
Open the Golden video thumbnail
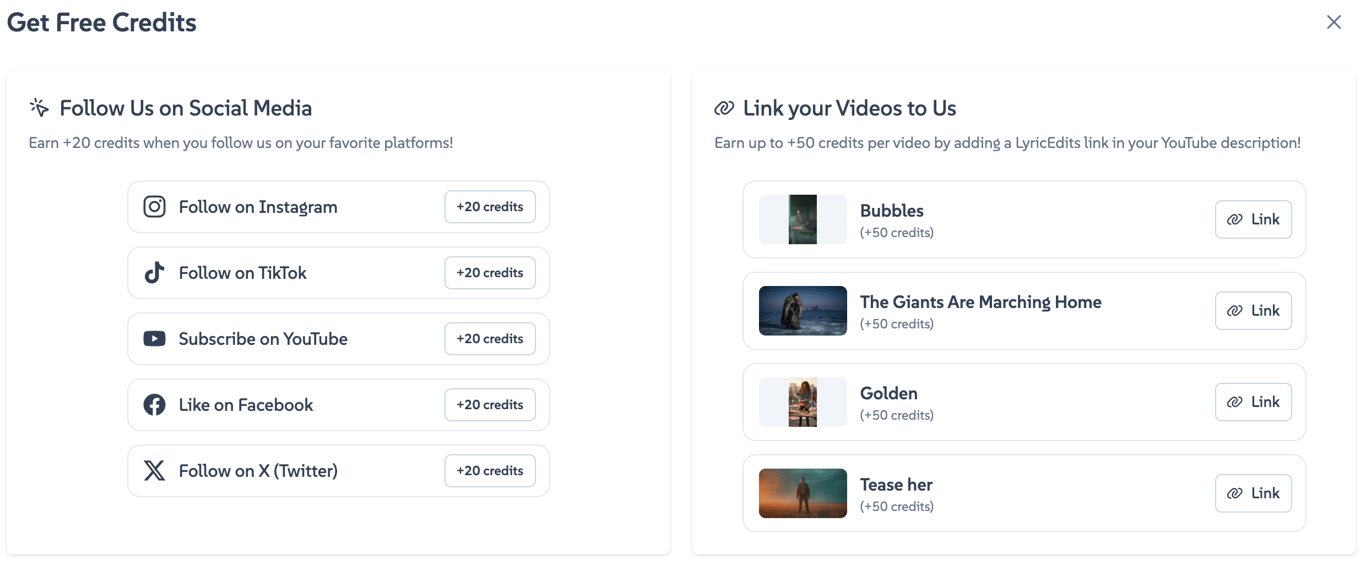click(803, 402)
